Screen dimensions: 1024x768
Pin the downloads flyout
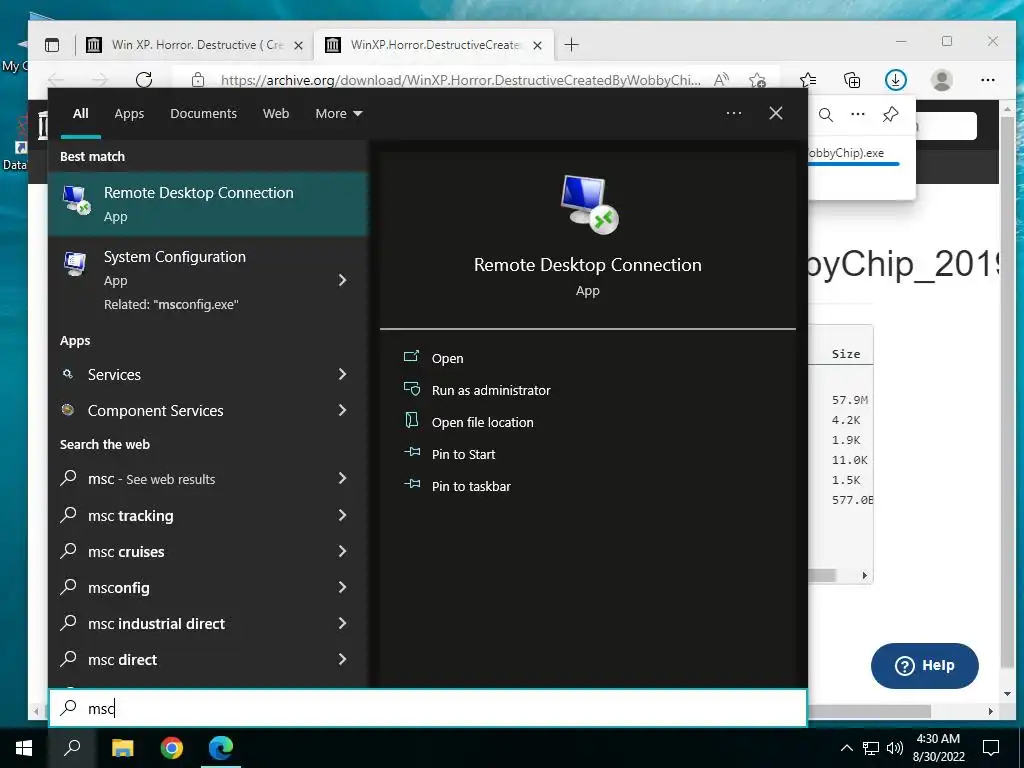(890, 114)
